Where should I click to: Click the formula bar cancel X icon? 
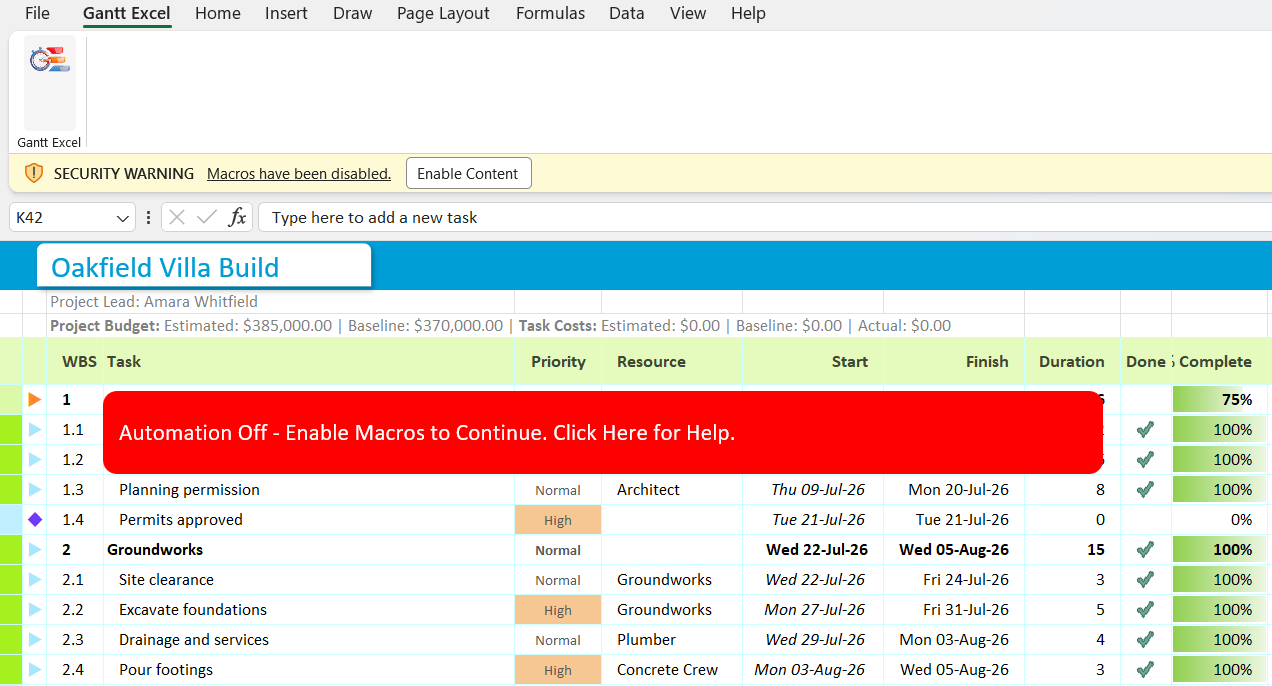click(177, 217)
